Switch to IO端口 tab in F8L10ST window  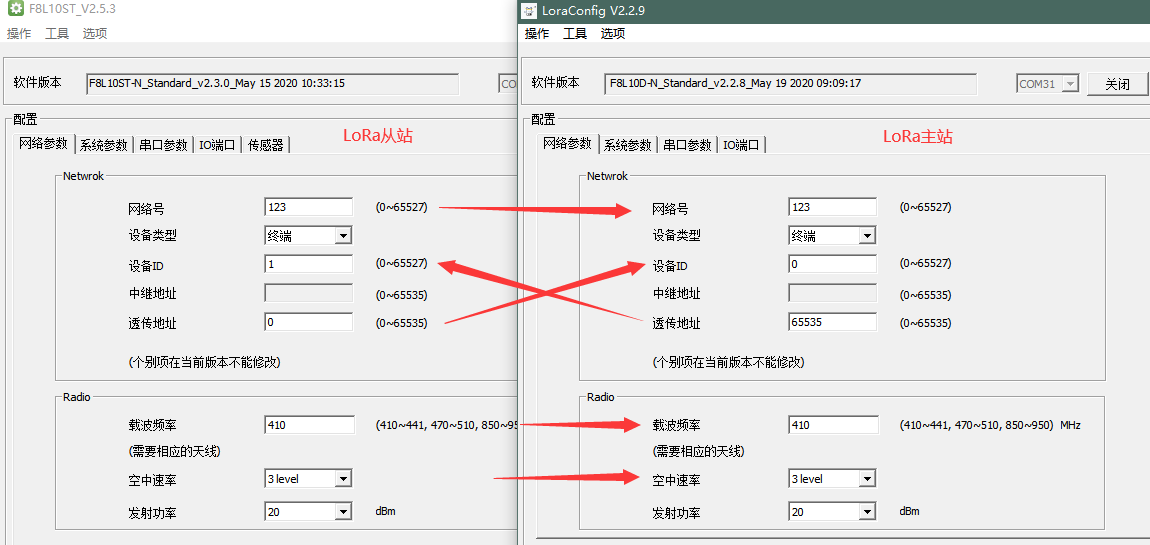pyautogui.click(x=217, y=145)
